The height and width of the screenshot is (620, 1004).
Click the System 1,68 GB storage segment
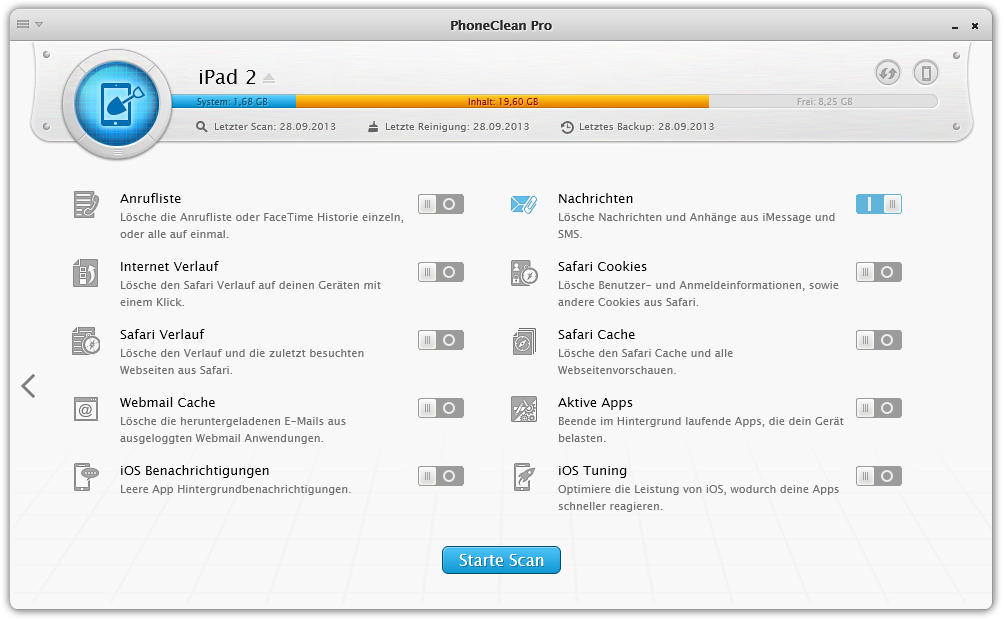click(234, 101)
